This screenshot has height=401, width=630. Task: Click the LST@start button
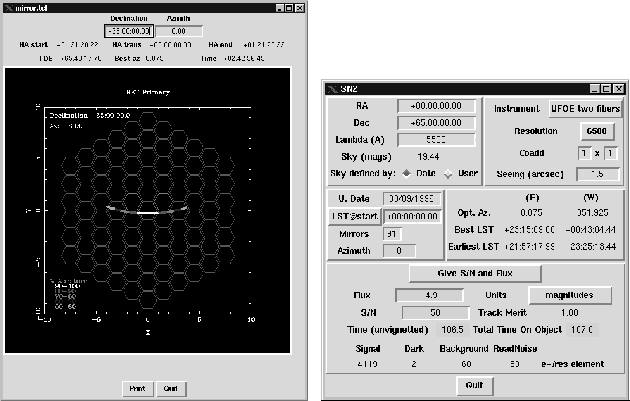click(x=354, y=216)
